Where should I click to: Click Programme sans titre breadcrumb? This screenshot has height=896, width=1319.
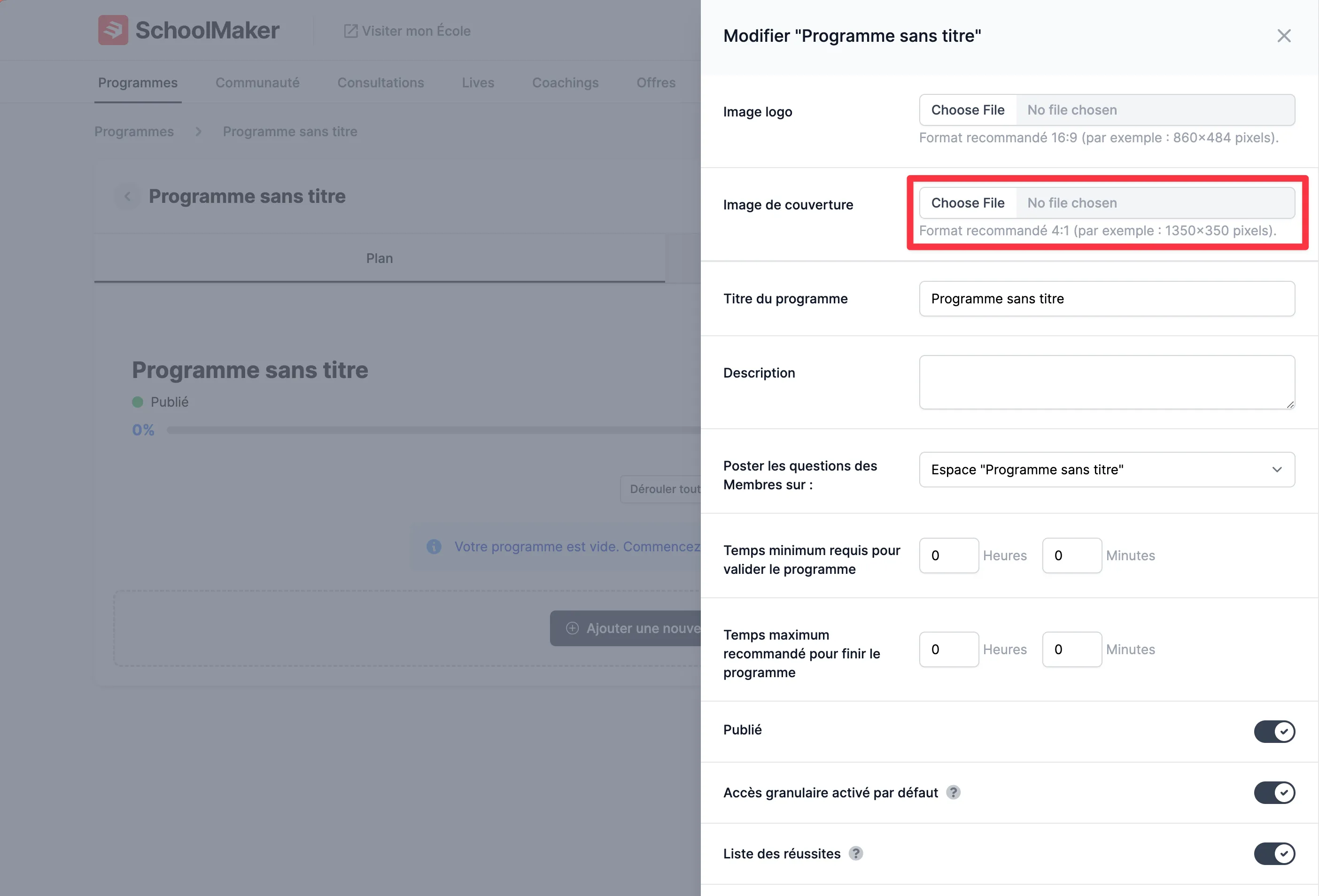(290, 131)
